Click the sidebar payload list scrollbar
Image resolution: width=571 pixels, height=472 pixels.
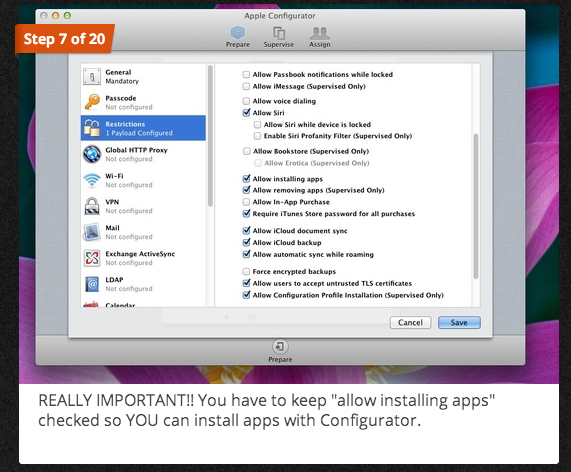(210, 136)
